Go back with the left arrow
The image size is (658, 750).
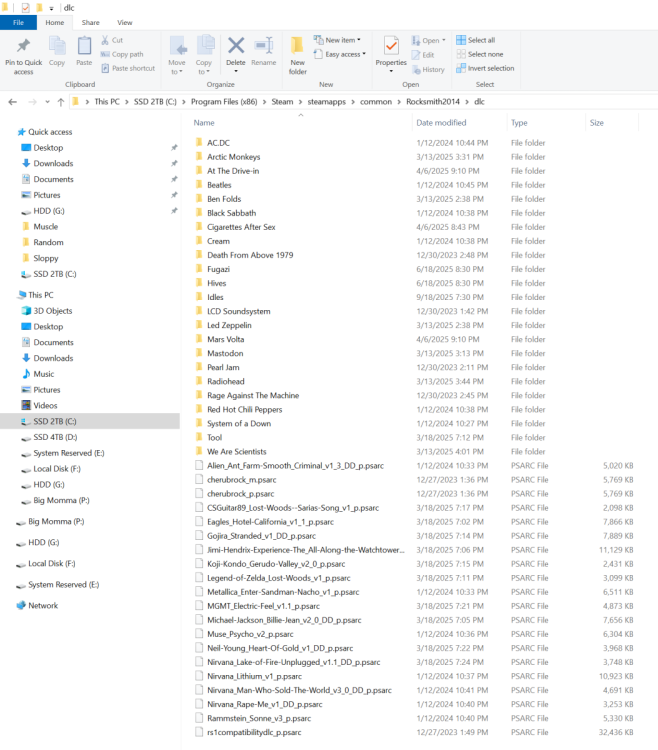point(13,102)
